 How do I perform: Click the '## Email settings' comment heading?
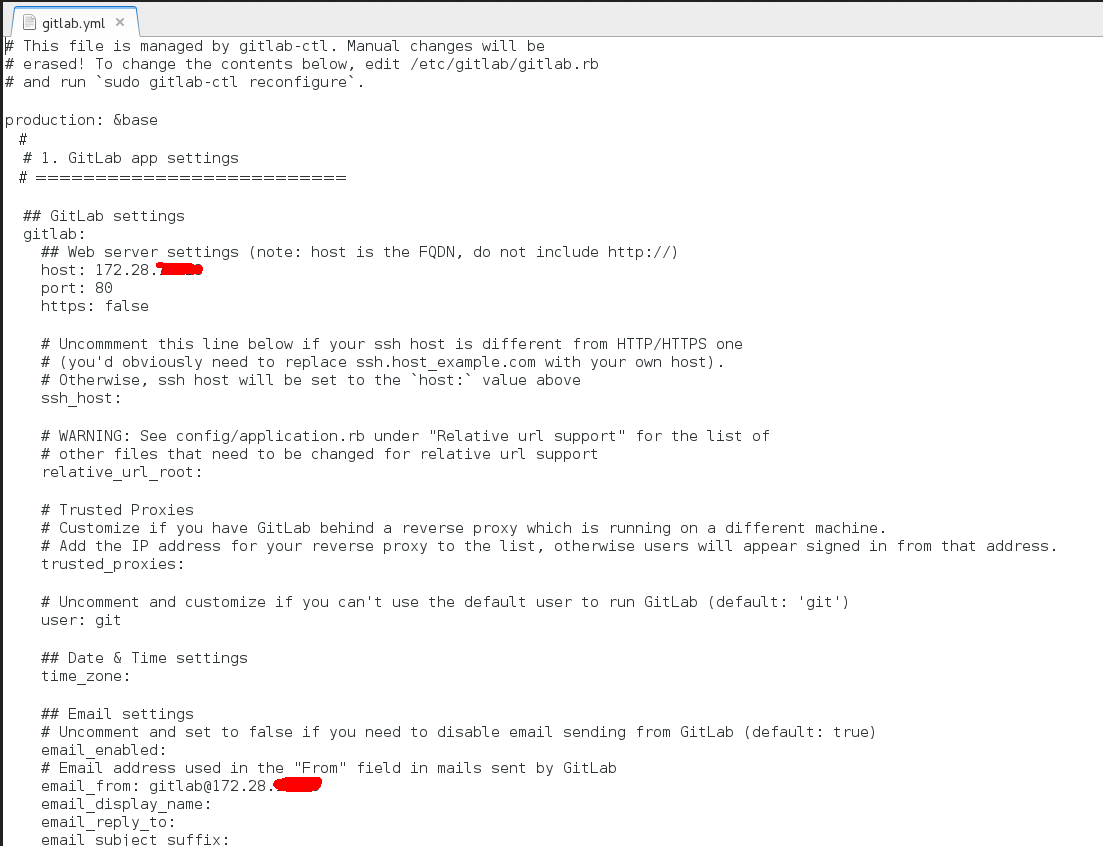tap(117, 714)
